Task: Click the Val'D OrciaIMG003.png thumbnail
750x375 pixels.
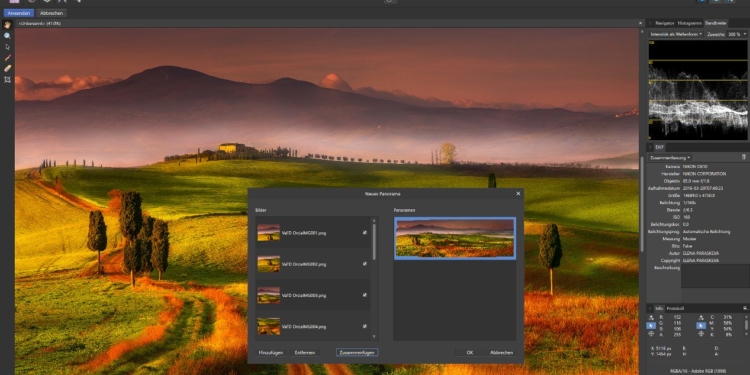Action: (x=268, y=295)
